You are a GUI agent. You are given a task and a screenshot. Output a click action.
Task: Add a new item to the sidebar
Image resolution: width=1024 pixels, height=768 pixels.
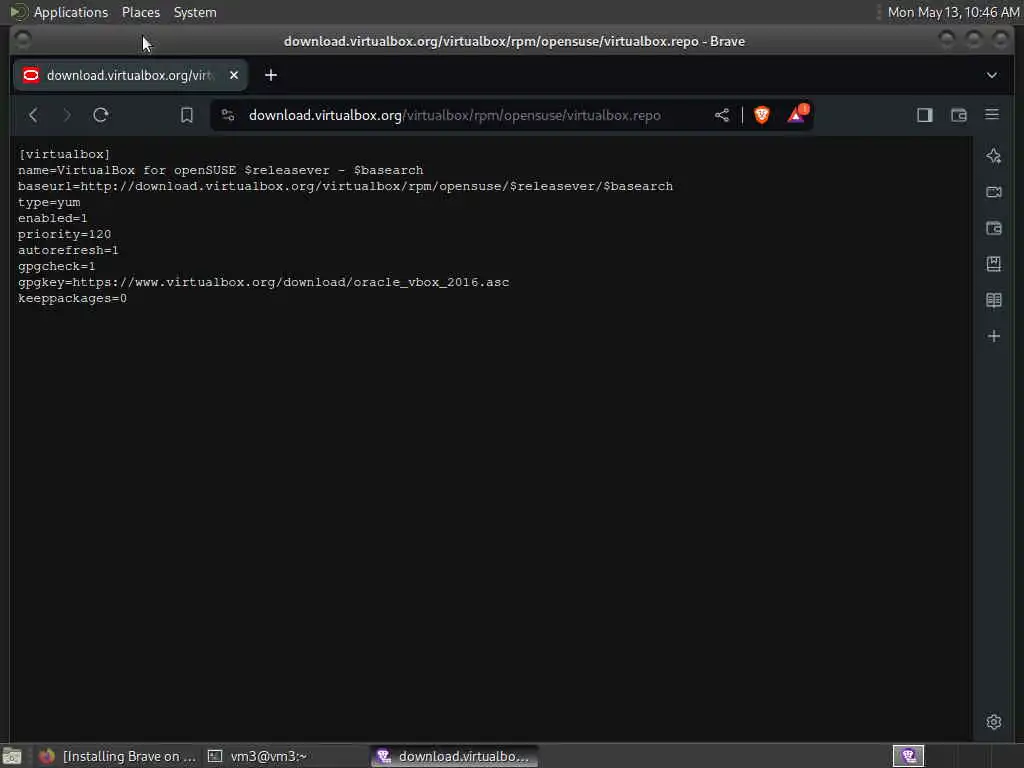point(994,336)
